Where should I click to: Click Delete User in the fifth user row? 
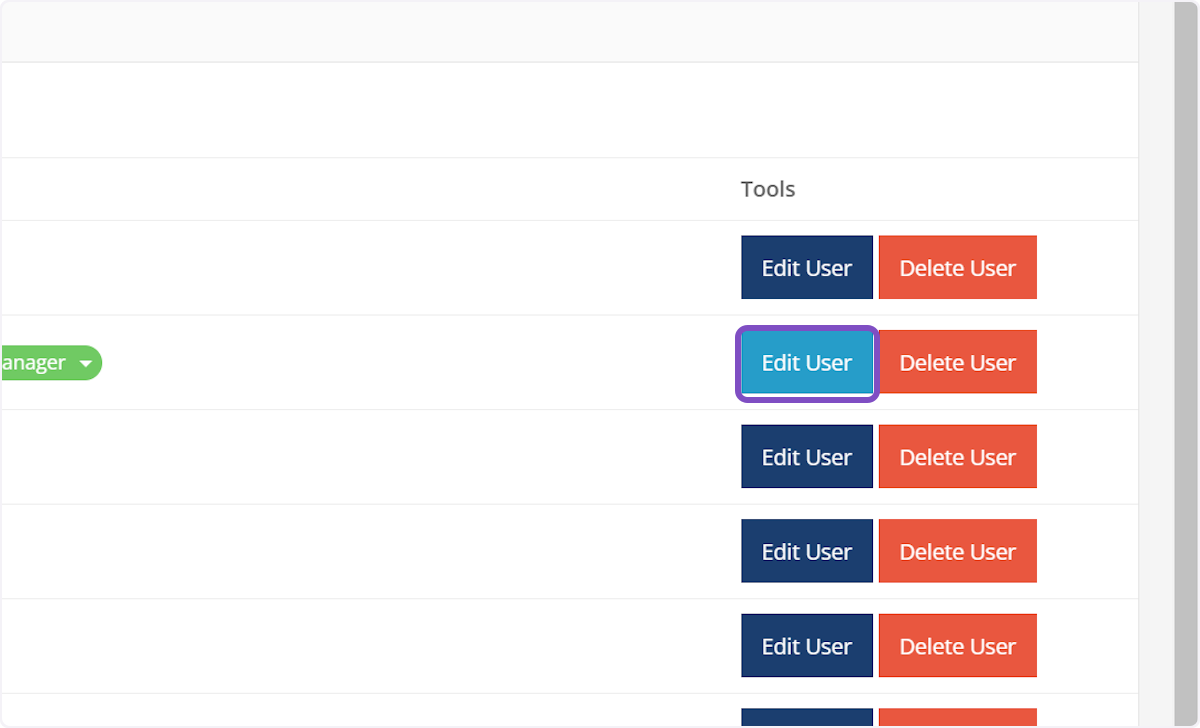coord(956,645)
